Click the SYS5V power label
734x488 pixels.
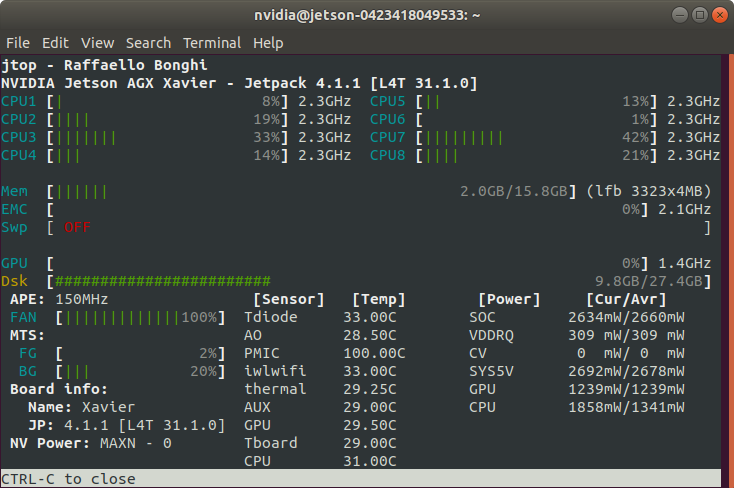[491, 371]
